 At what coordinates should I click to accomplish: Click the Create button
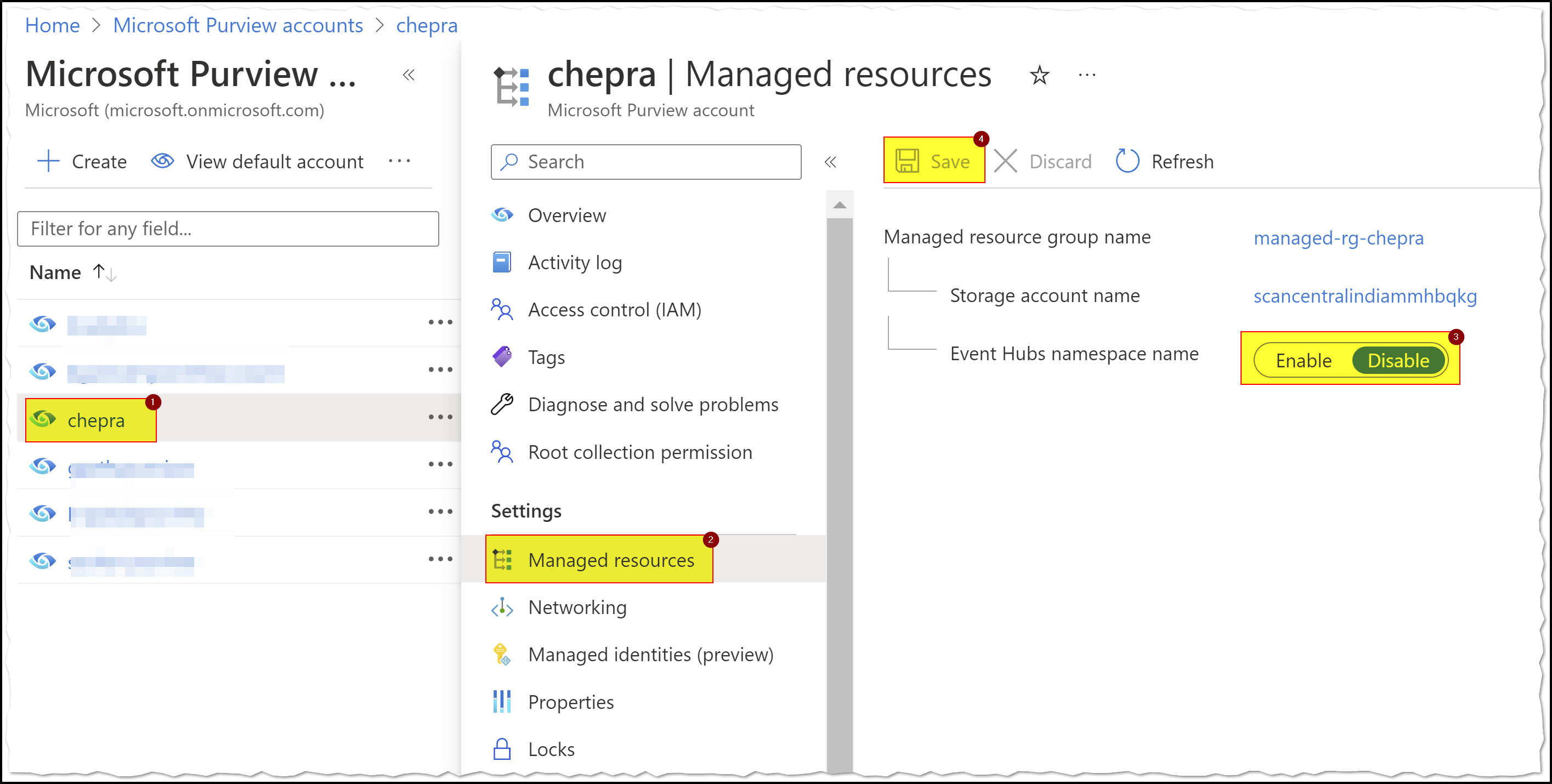point(82,161)
